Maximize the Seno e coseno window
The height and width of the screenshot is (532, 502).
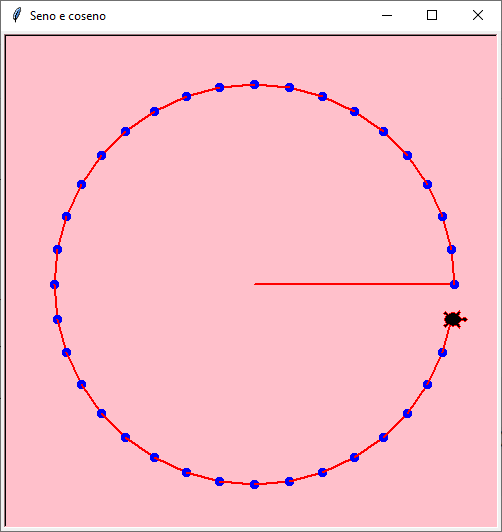pyautogui.click(x=432, y=15)
